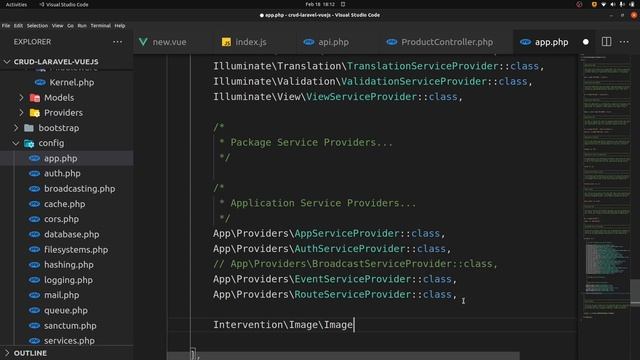Screen dimensions: 640x360
Task: Open the Terminal menu
Action: 100,26
